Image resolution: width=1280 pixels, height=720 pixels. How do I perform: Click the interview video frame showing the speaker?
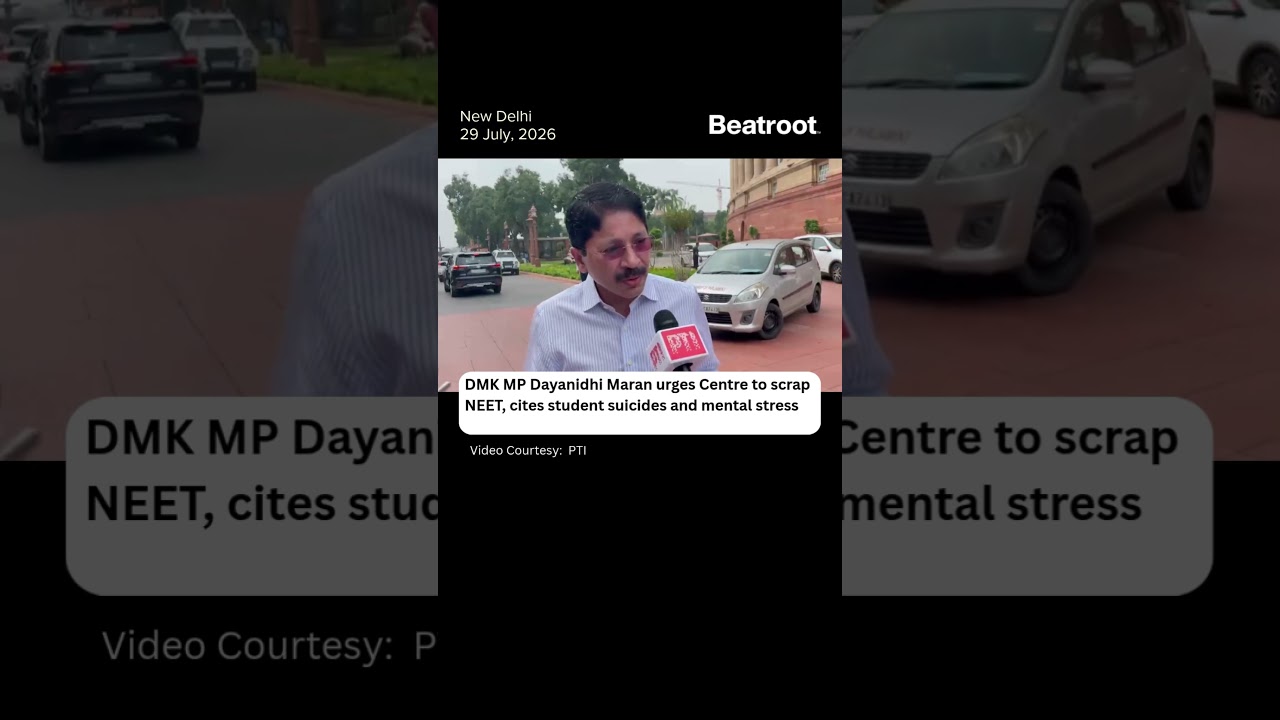coord(640,275)
